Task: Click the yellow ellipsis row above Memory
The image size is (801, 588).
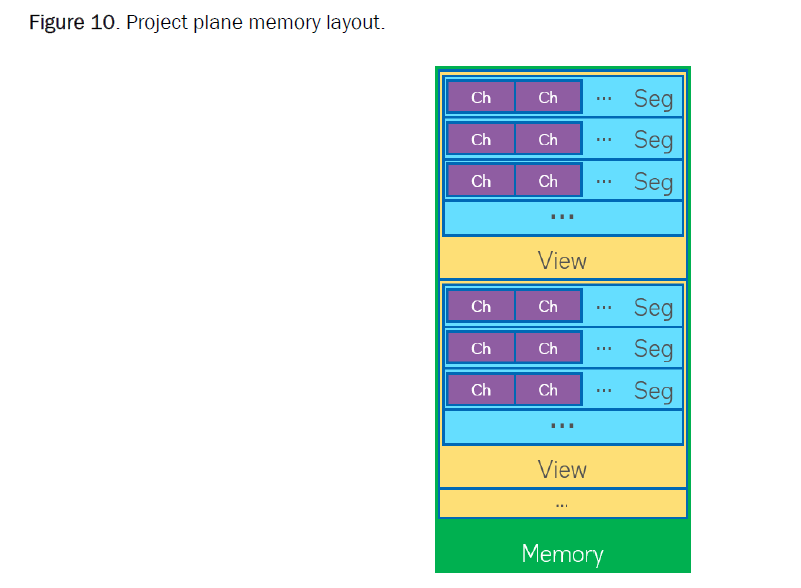Action: click(x=562, y=504)
